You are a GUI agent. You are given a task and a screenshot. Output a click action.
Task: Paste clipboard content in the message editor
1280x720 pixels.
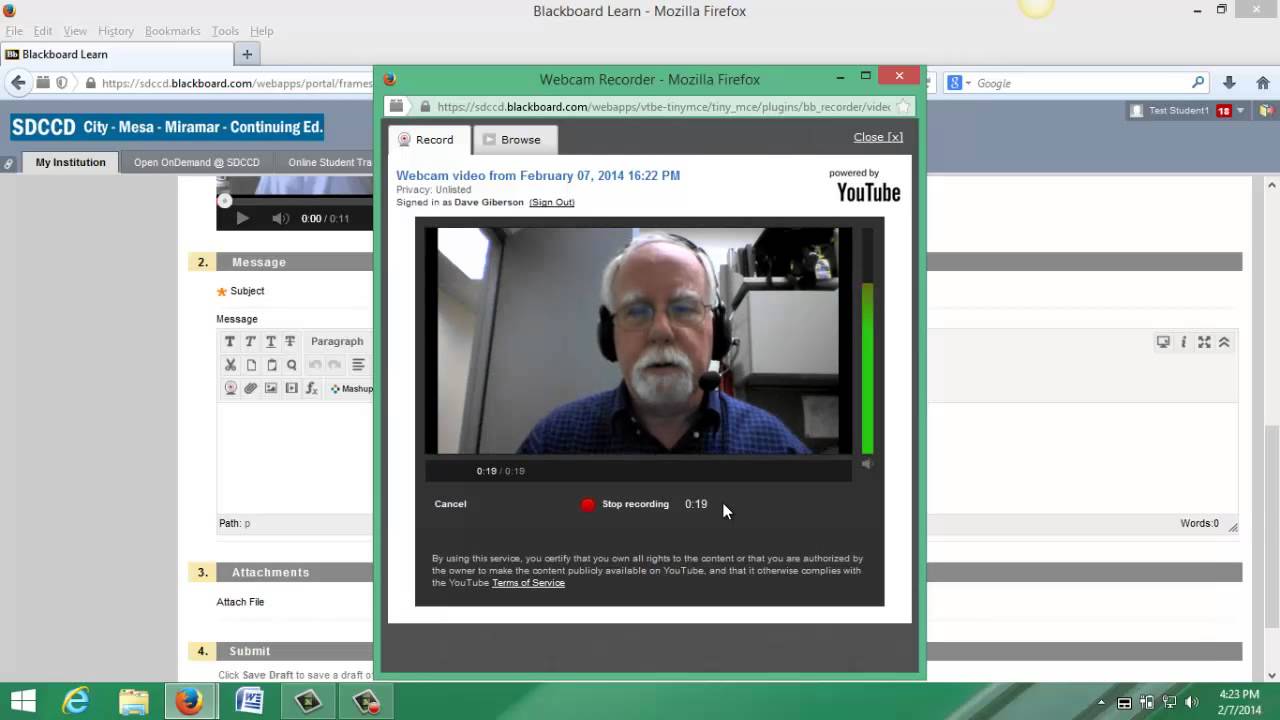(271, 365)
